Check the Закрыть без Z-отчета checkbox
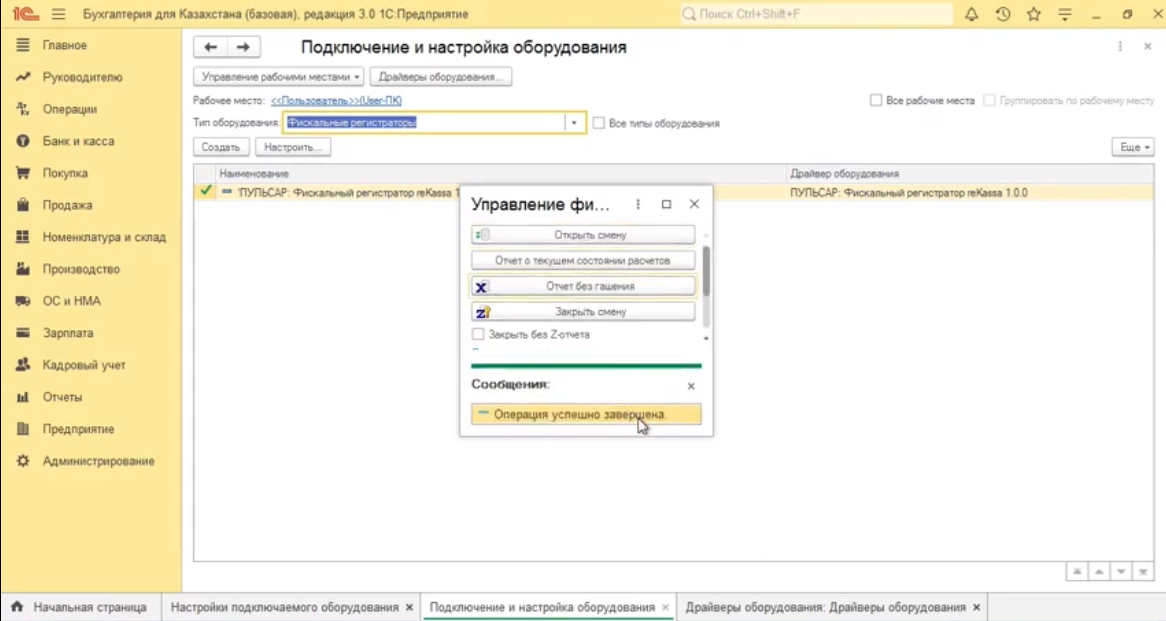Screen dimensions: 1166x621 pos(478,334)
